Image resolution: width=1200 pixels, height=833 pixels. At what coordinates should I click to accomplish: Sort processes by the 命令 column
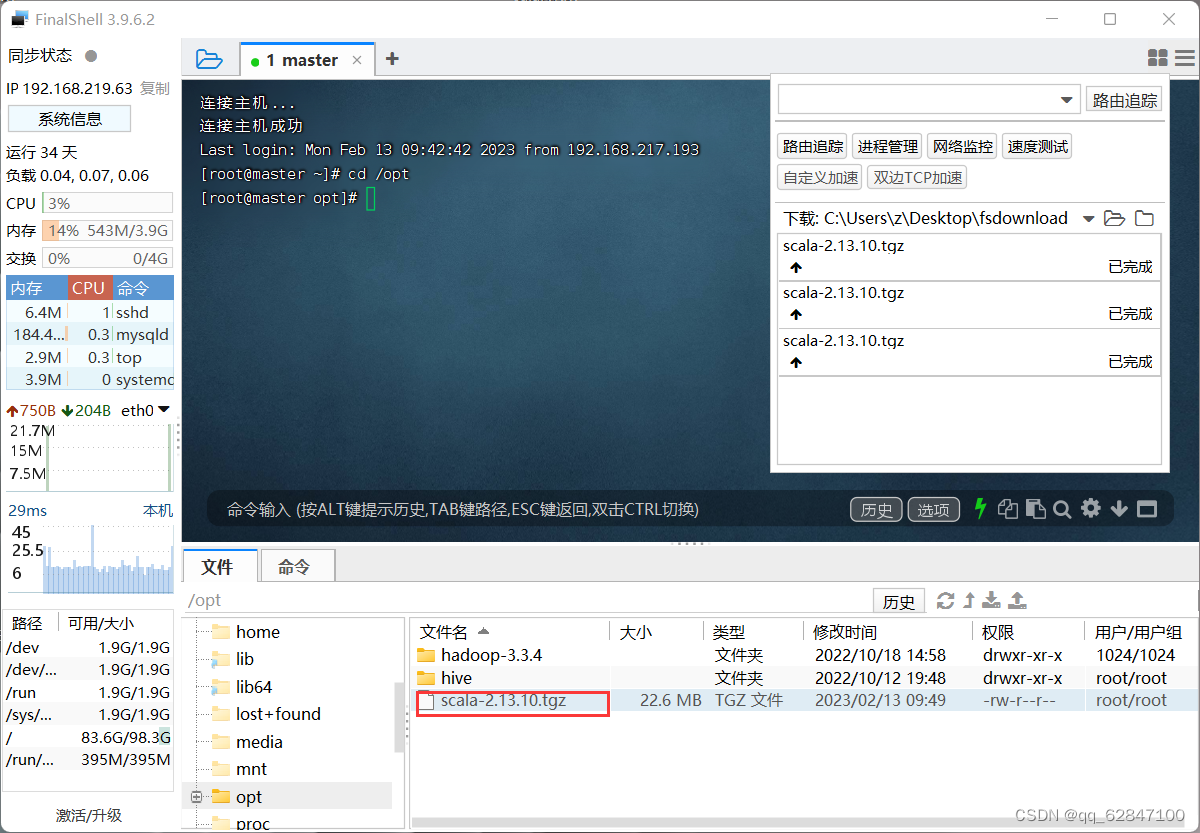143,288
